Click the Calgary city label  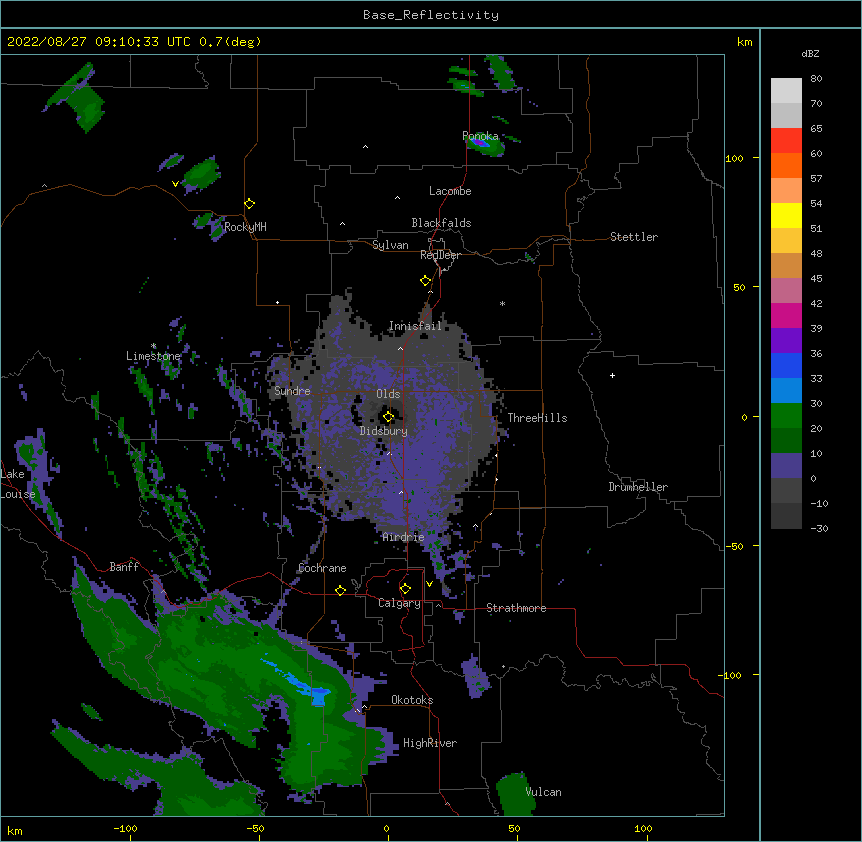click(399, 603)
